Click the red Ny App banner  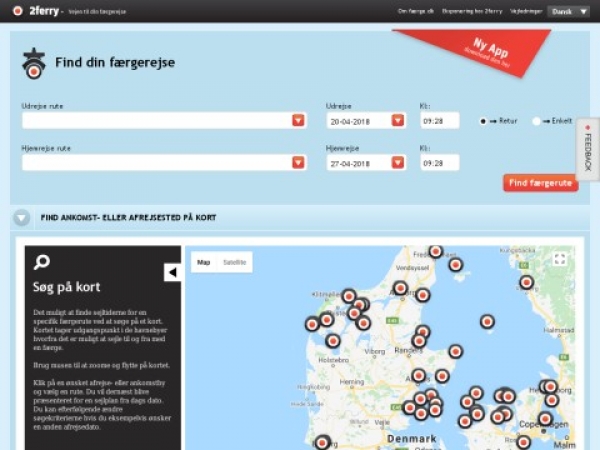point(486,50)
